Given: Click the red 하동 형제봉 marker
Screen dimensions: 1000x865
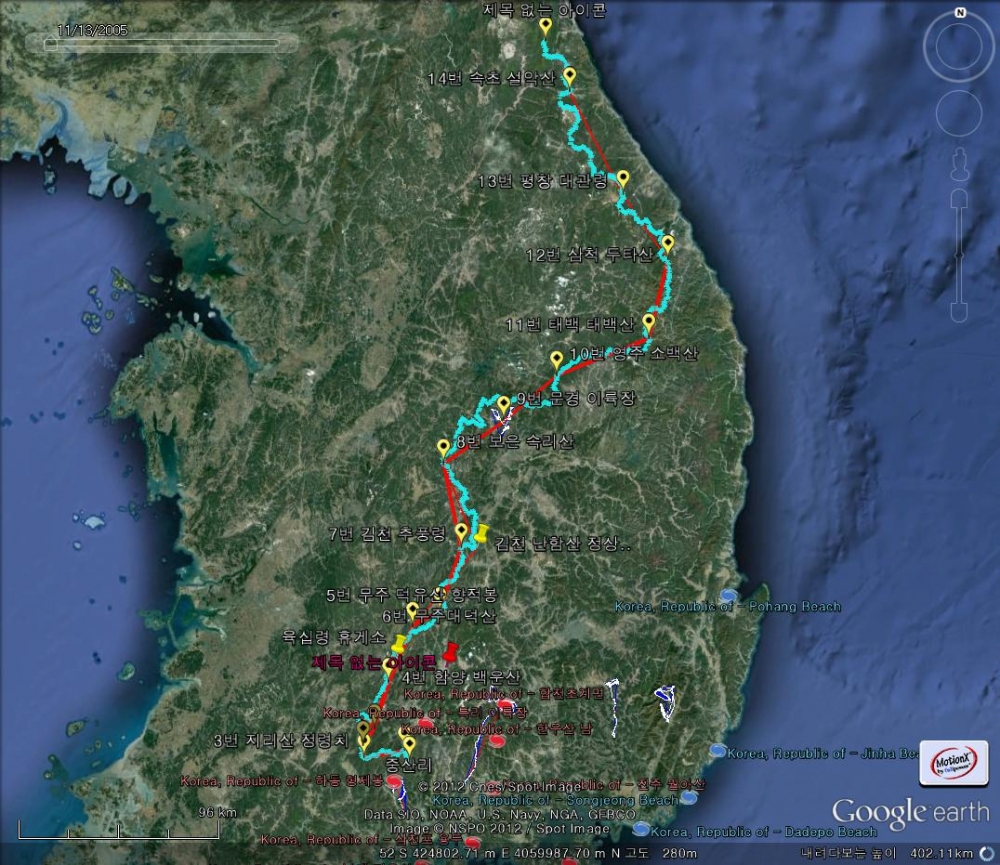Looking at the screenshot, I should [395, 781].
